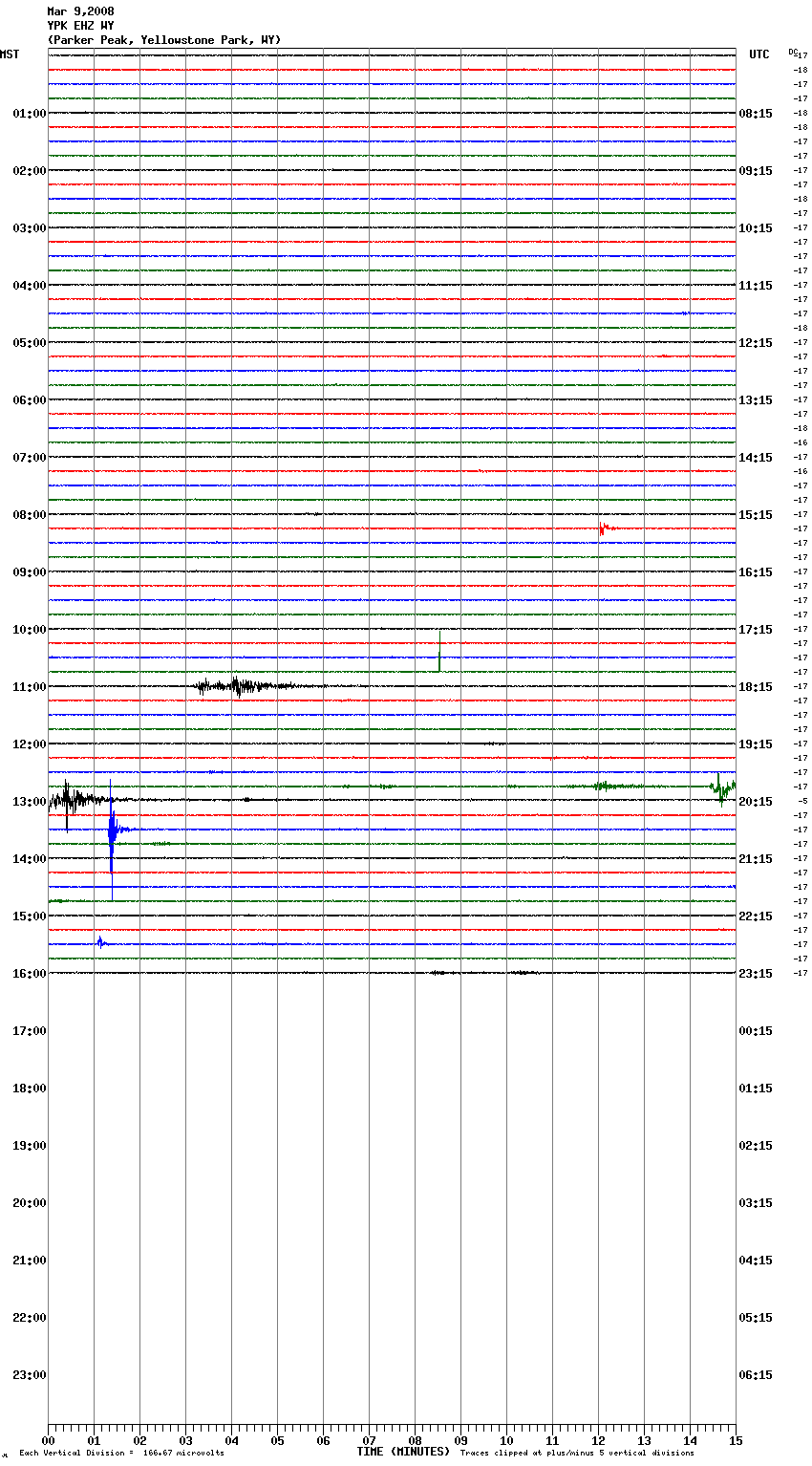
Task: Click the 06:15 UTC time label
Action: point(756,1374)
